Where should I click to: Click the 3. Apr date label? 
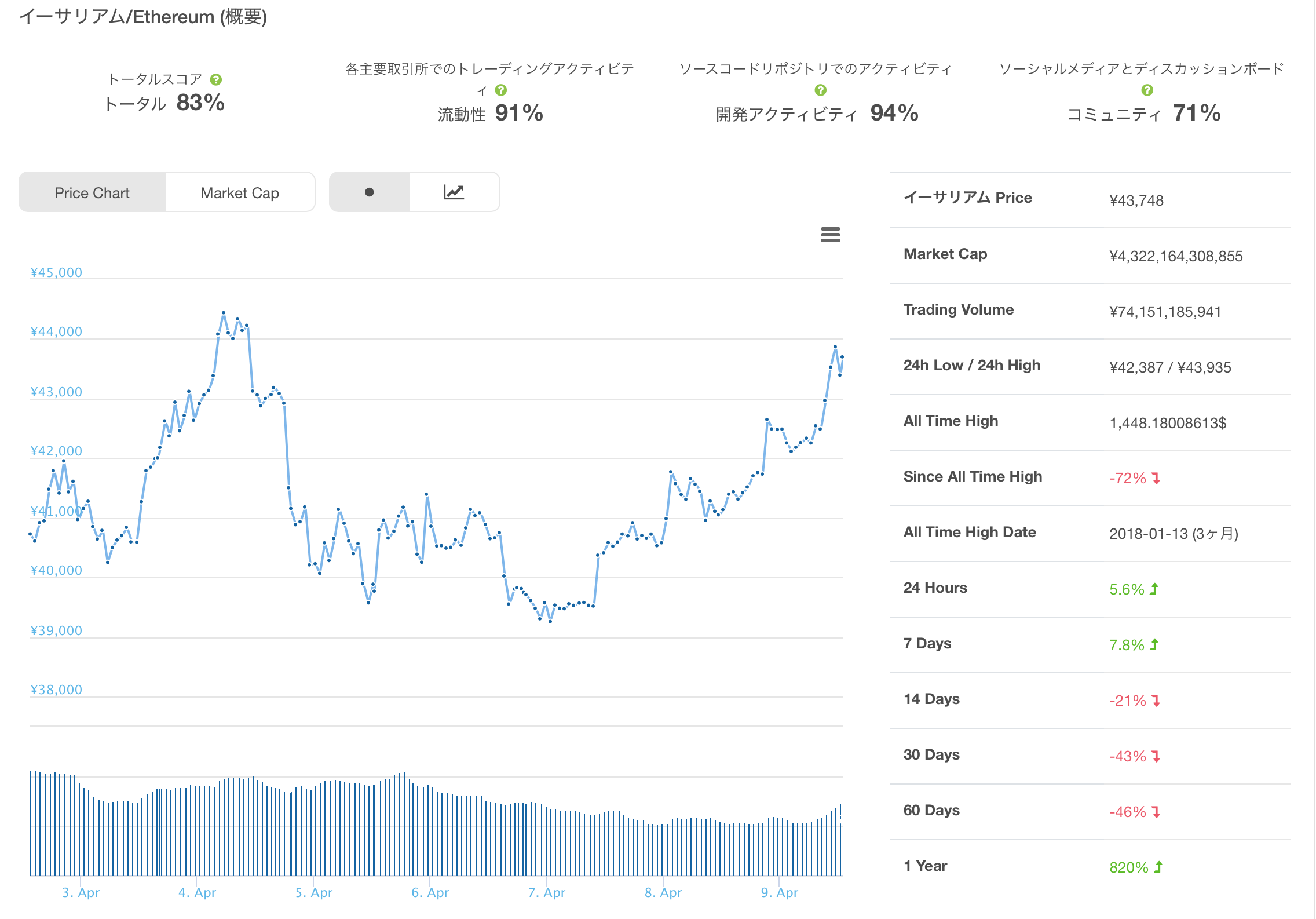pyautogui.click(x=81, y=892)
